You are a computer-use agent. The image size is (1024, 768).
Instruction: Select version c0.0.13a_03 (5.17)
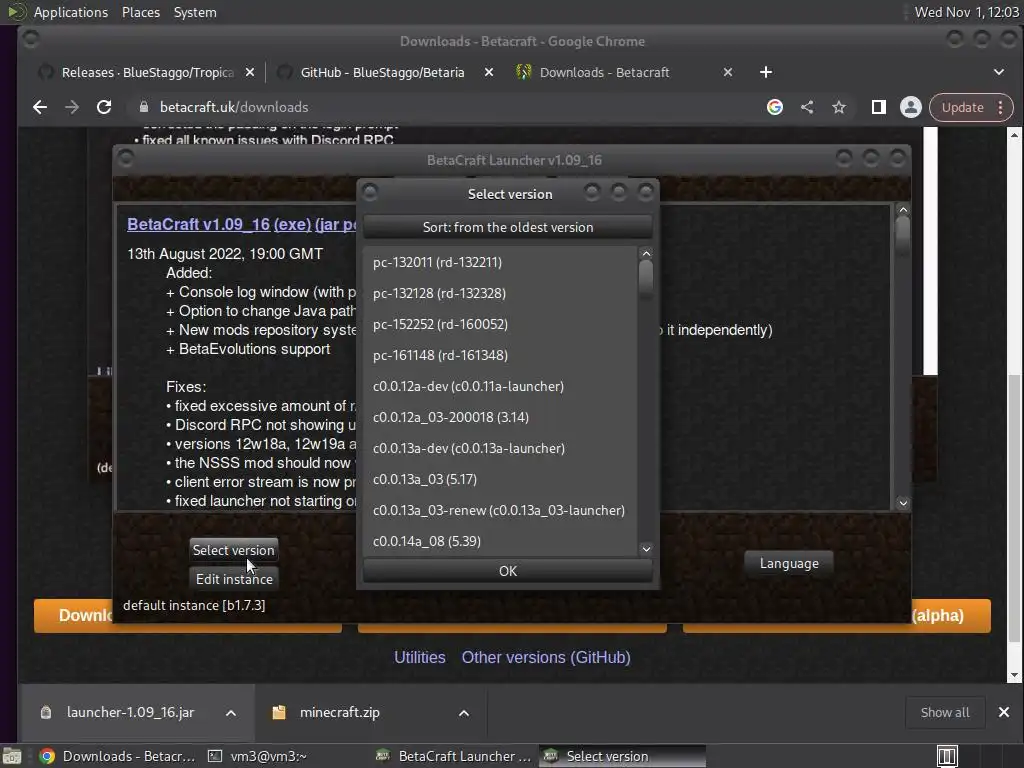point(499,479)
